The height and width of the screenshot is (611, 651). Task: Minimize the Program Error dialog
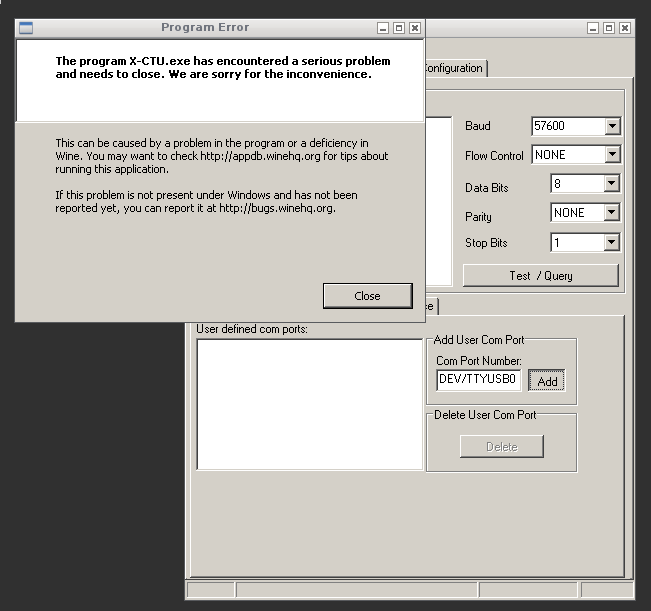click(383, 28)
